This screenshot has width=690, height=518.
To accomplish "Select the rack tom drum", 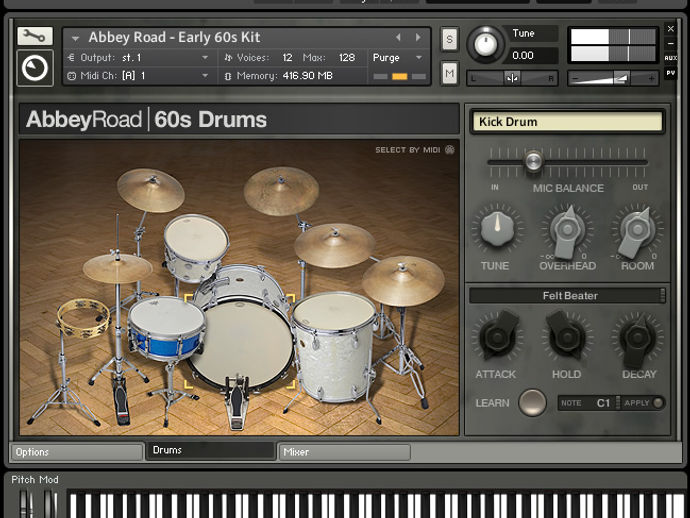I will coord(196,247).
